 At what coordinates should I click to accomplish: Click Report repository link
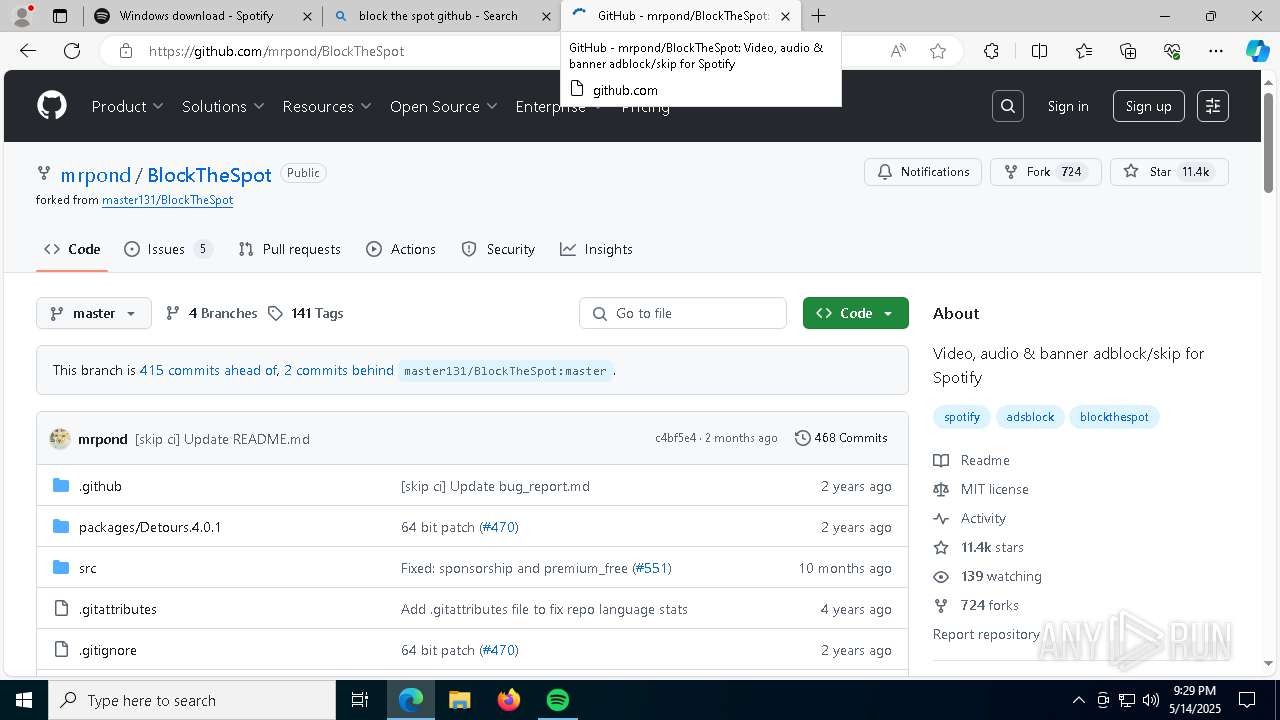coord(986,634)
